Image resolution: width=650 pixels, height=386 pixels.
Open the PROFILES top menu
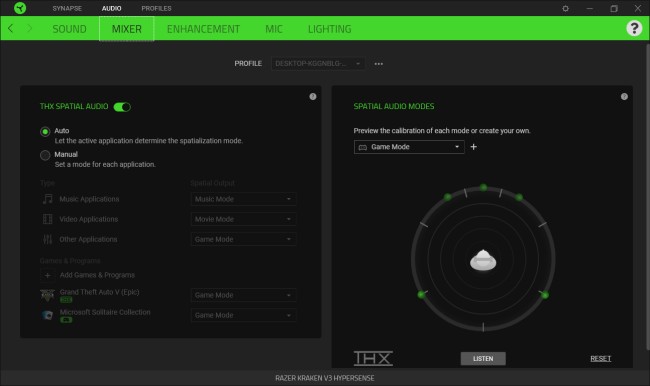coord(156,8)
